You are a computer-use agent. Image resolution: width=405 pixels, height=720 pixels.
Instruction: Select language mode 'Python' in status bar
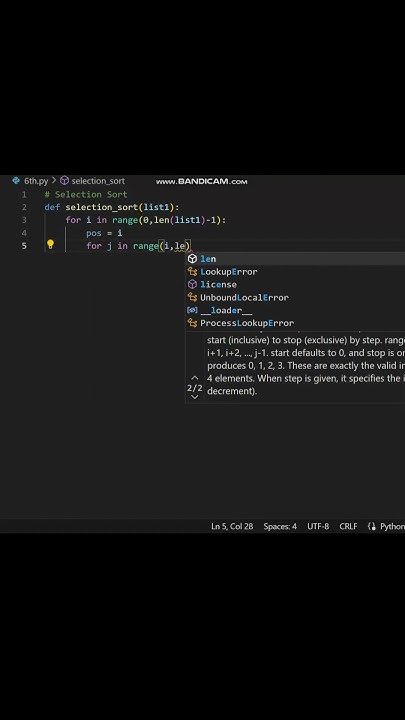pyautogui.click(x=392, y=526)
